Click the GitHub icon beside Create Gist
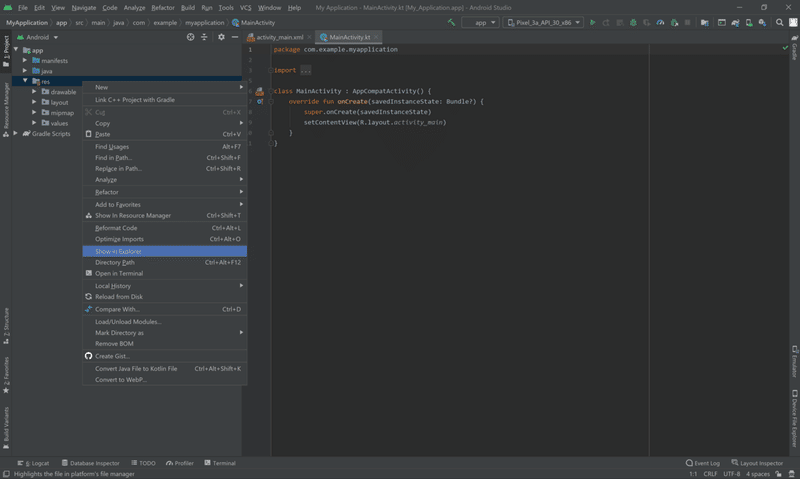 (x=88, y=356)
